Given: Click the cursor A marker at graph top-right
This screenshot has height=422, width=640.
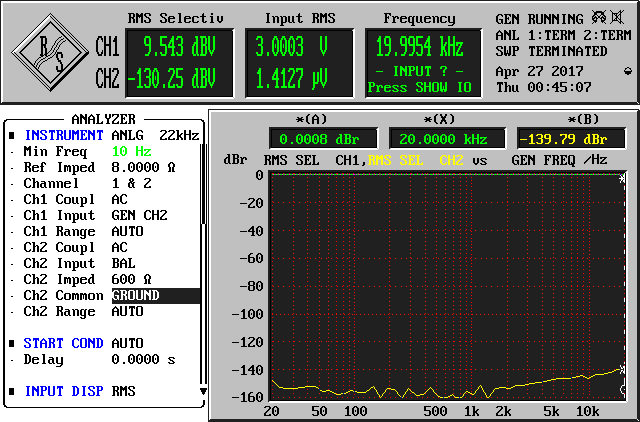Looking at the screenshot, I should 621,178.
